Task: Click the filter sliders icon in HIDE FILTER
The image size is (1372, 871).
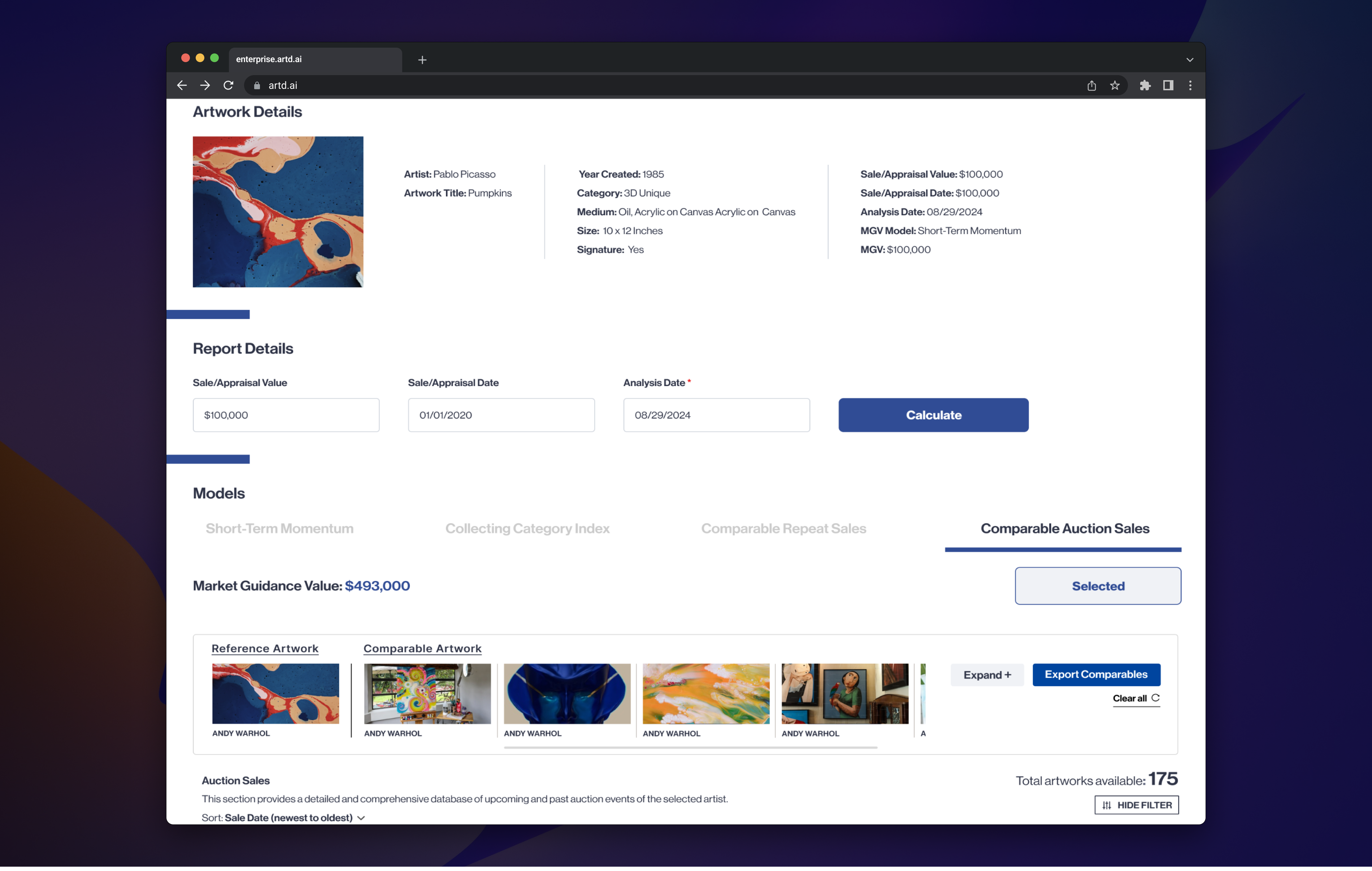Action: 1107,805
